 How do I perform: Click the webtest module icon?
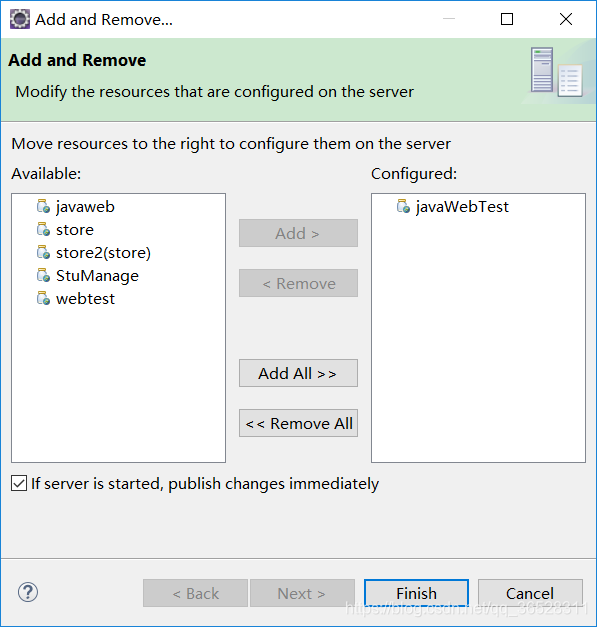click(x=43, y=298)
